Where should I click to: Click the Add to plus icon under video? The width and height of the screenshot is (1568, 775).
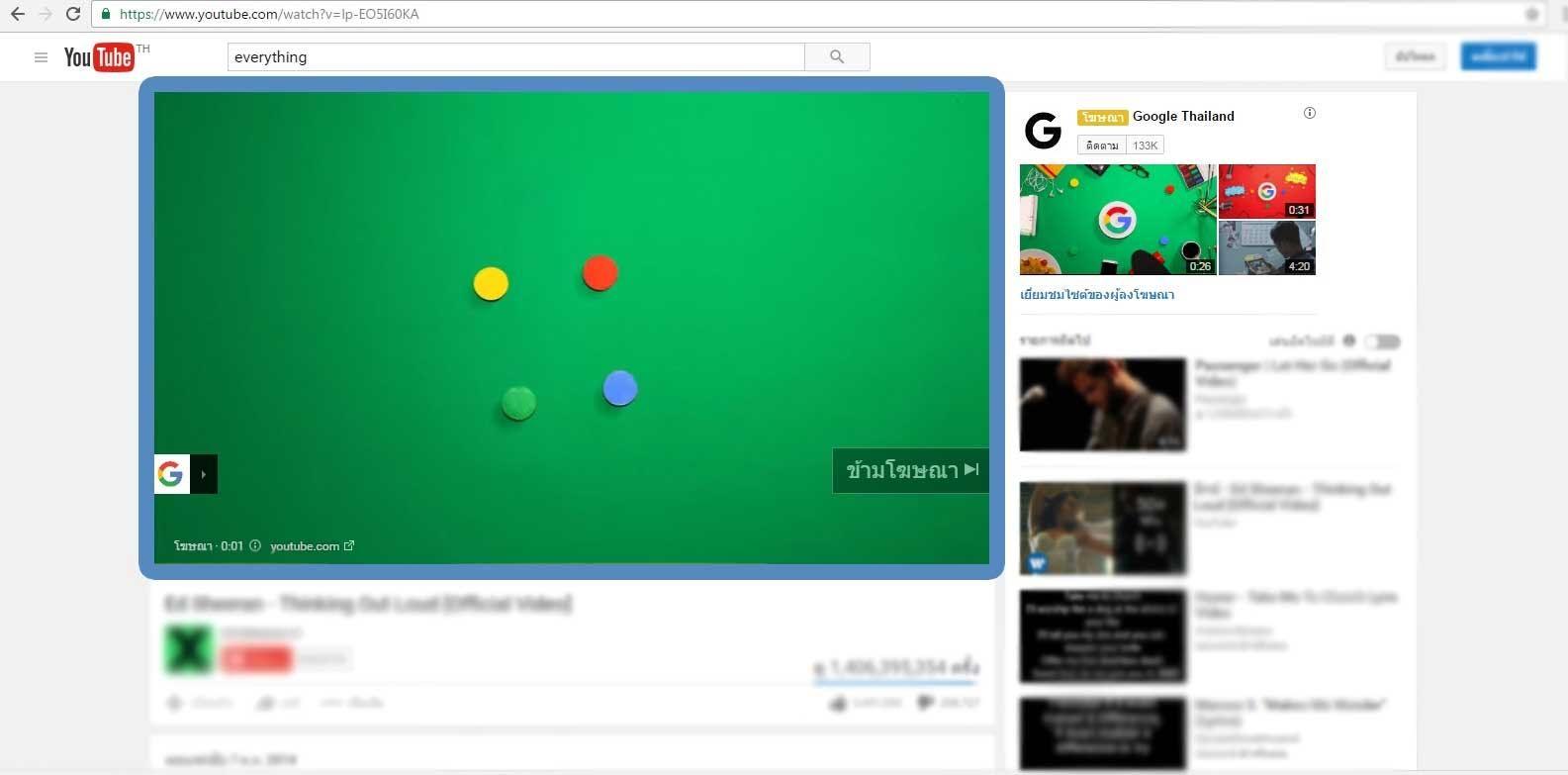[175, 703]
